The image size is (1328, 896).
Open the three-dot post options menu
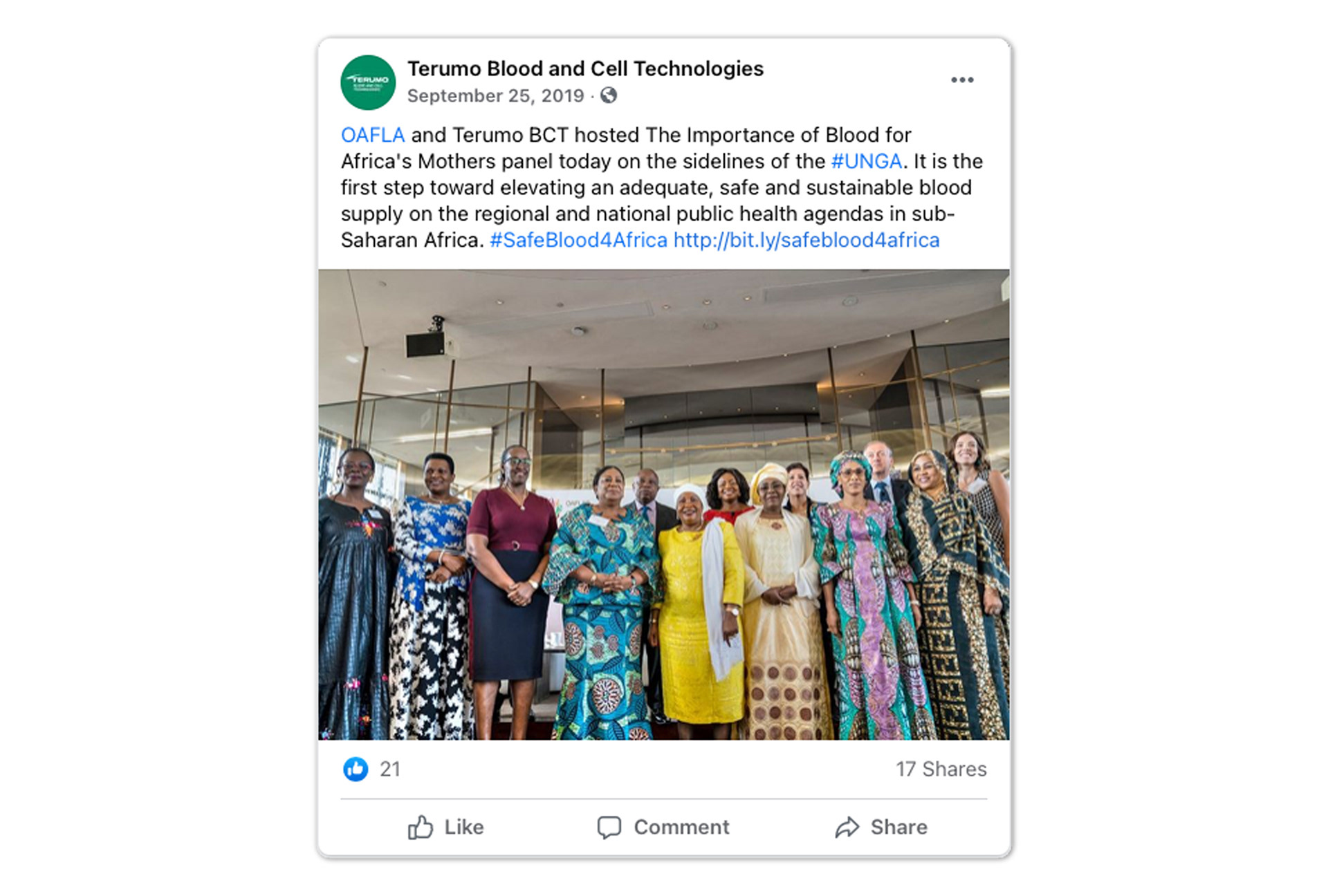point(962,80)
